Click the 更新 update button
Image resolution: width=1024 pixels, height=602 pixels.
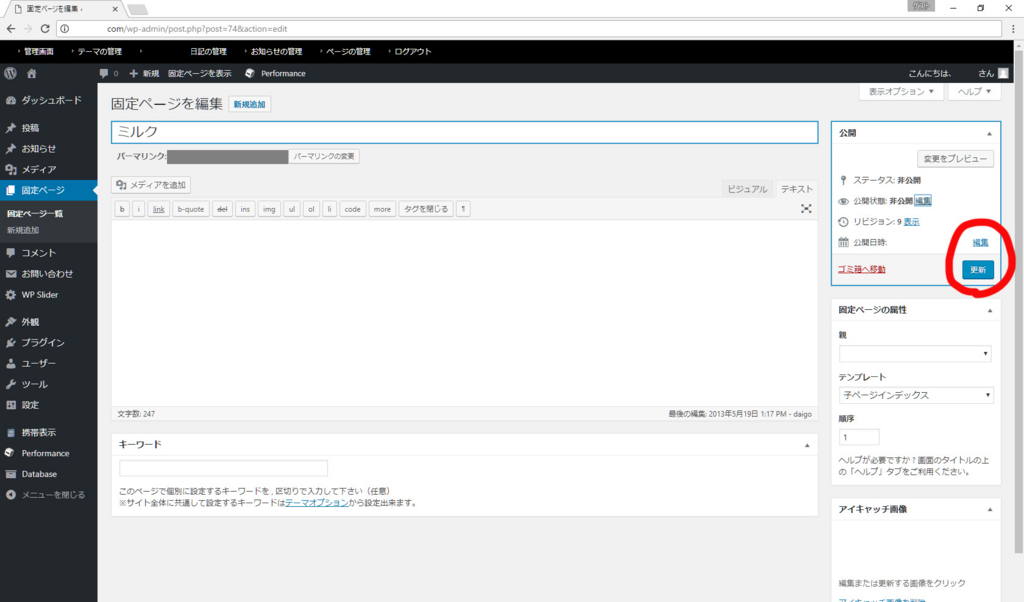point(978,270)
